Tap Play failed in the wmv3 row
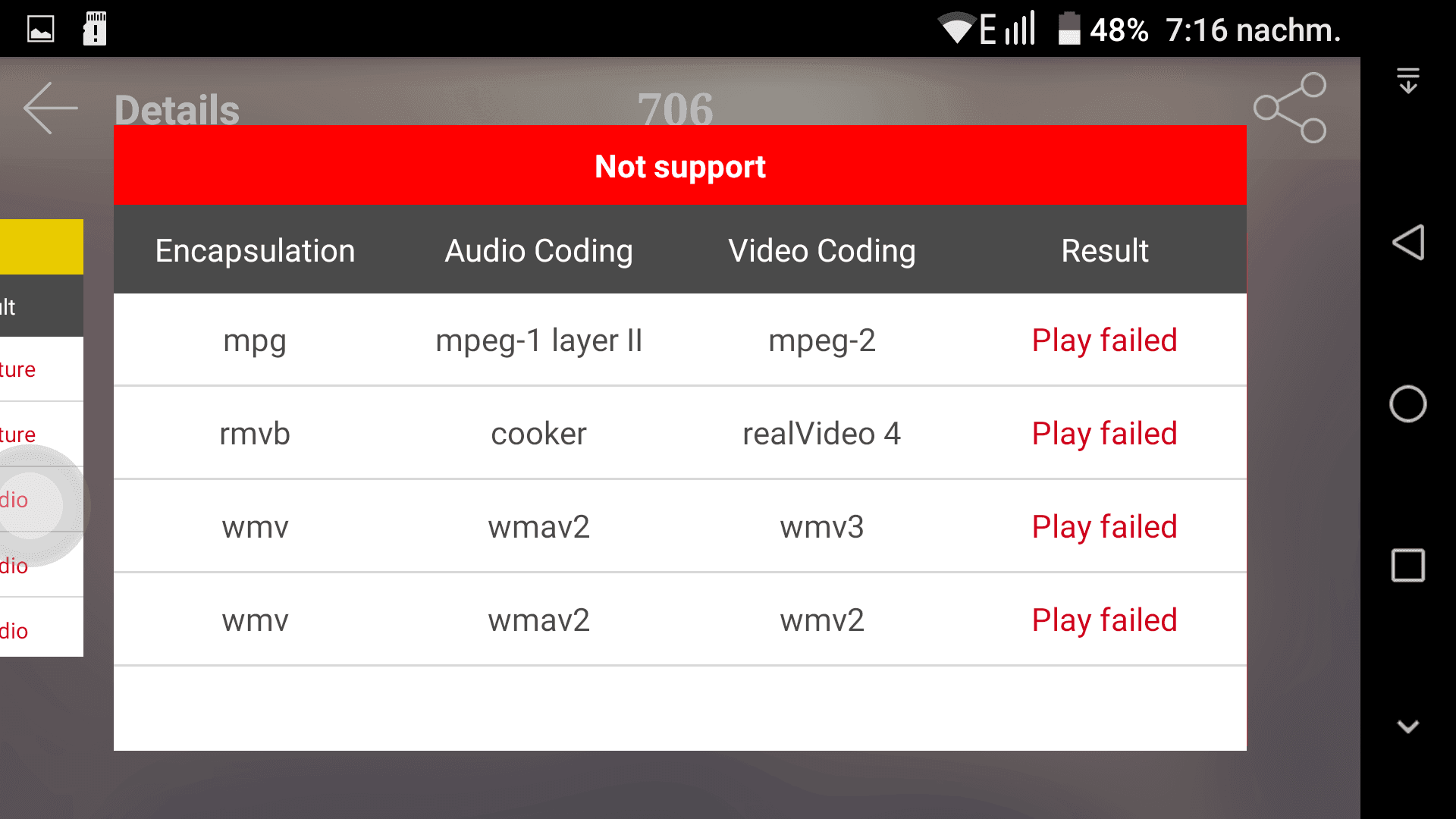 pyautogui.click(x=1105, y=527)
